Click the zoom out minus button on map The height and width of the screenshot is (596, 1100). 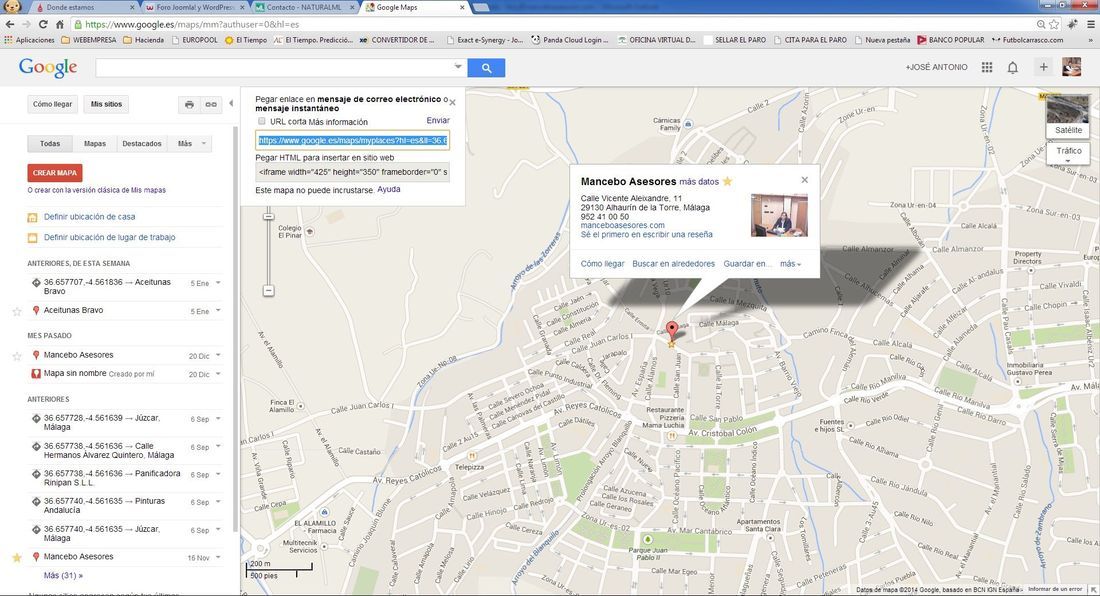269,290
